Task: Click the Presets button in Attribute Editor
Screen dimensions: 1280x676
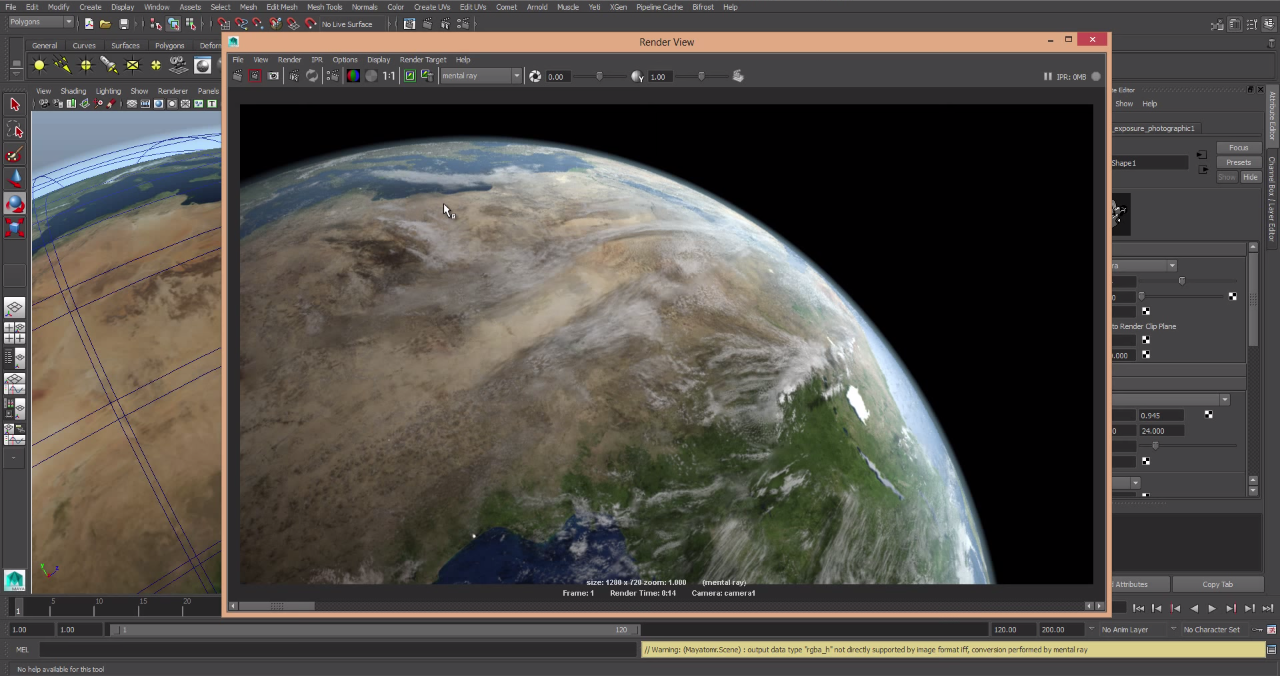Action: [1238, 162]
